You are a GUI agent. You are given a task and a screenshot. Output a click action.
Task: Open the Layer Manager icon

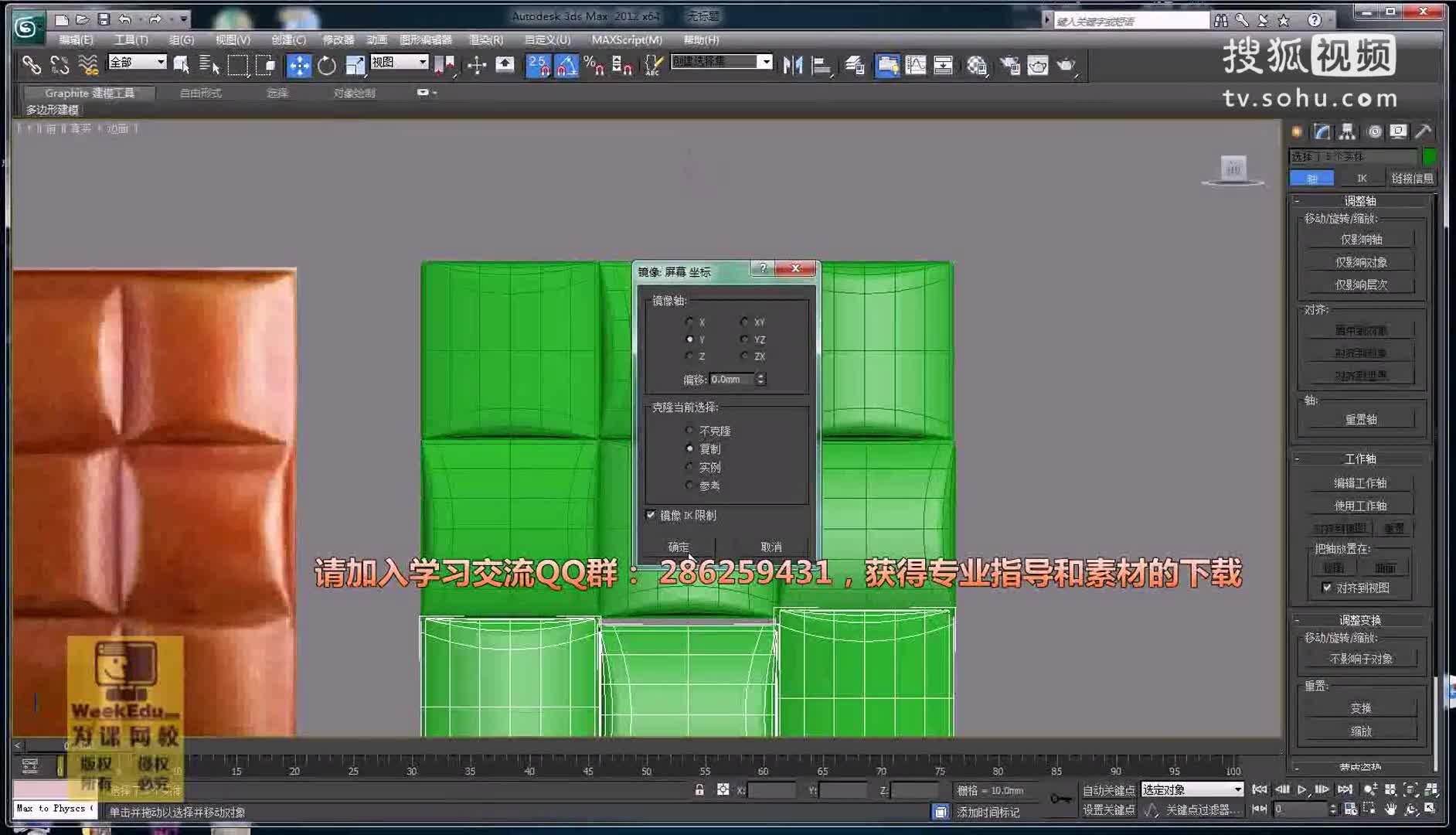pos(855,66)
